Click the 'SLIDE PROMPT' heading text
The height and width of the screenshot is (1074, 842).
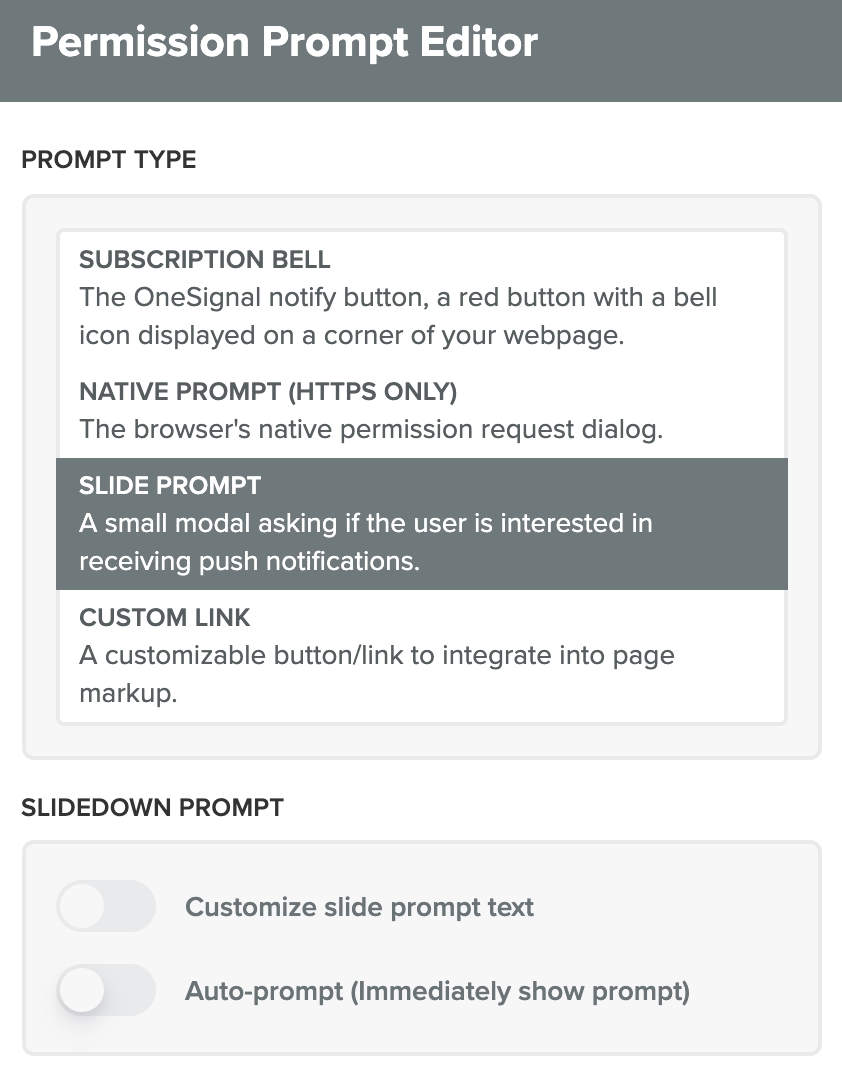pos(169,486)
